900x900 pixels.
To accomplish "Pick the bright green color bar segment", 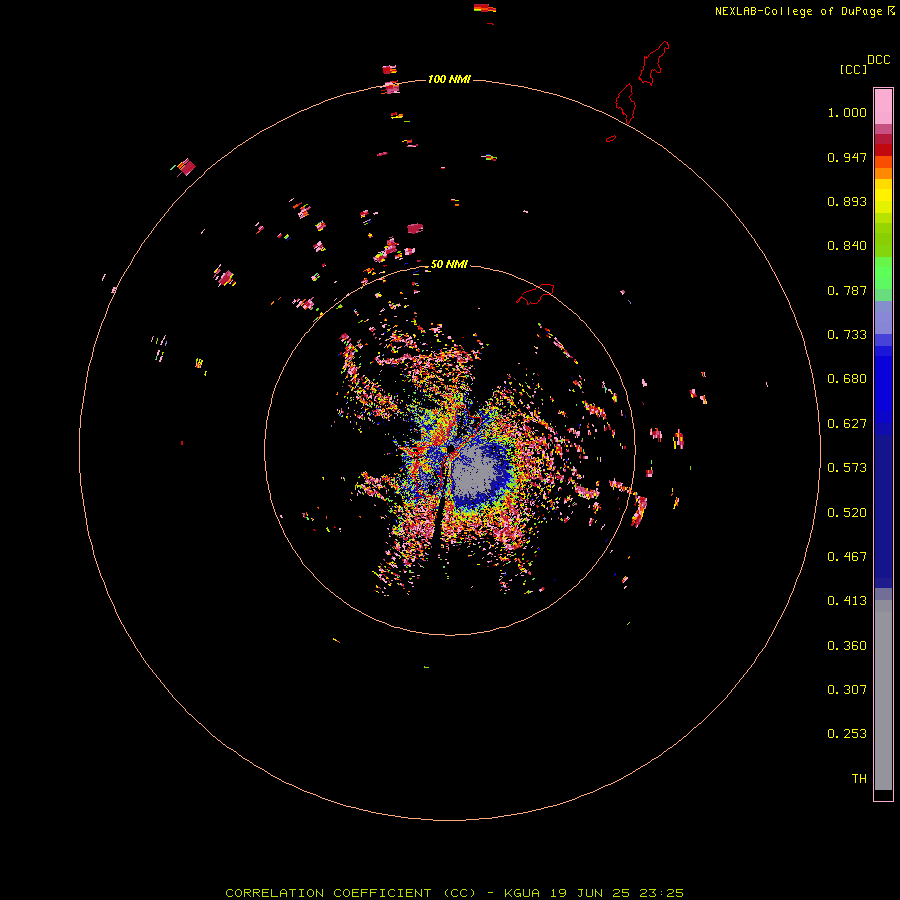I will tap(883, 273).
